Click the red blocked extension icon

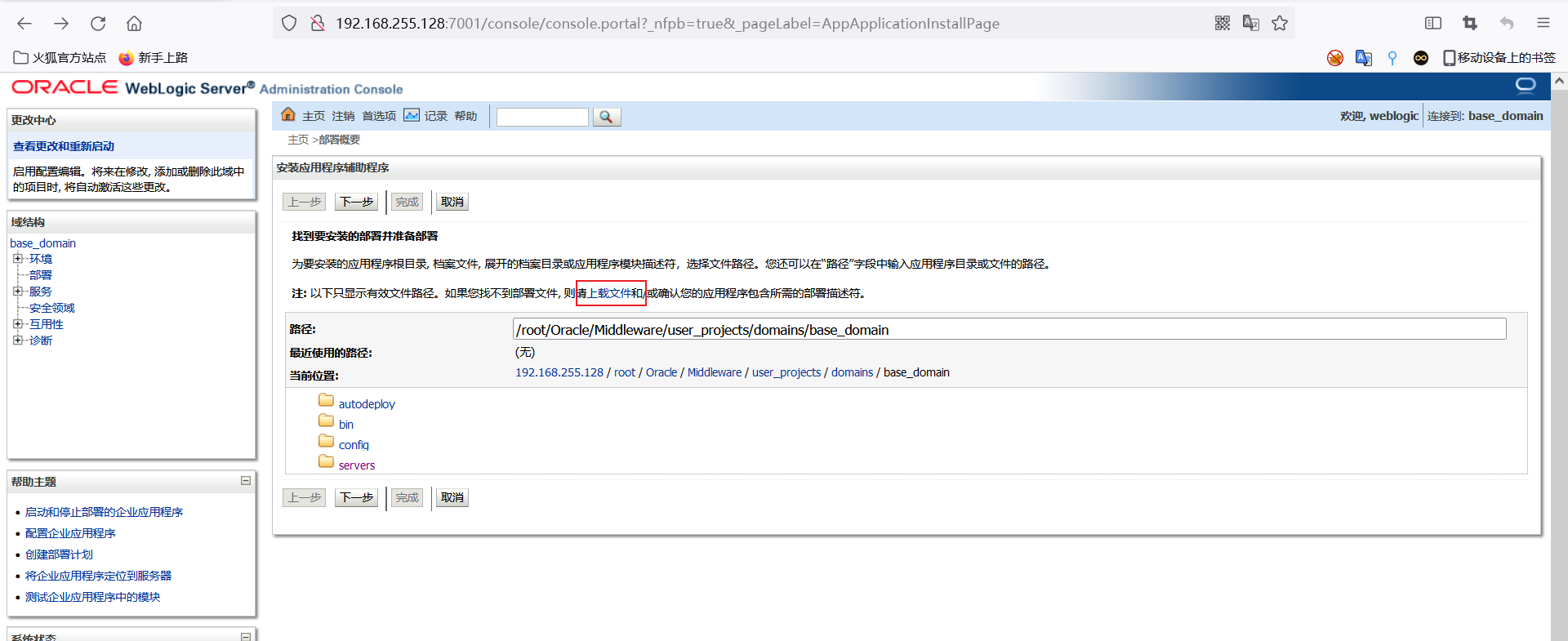(1335, 58)
